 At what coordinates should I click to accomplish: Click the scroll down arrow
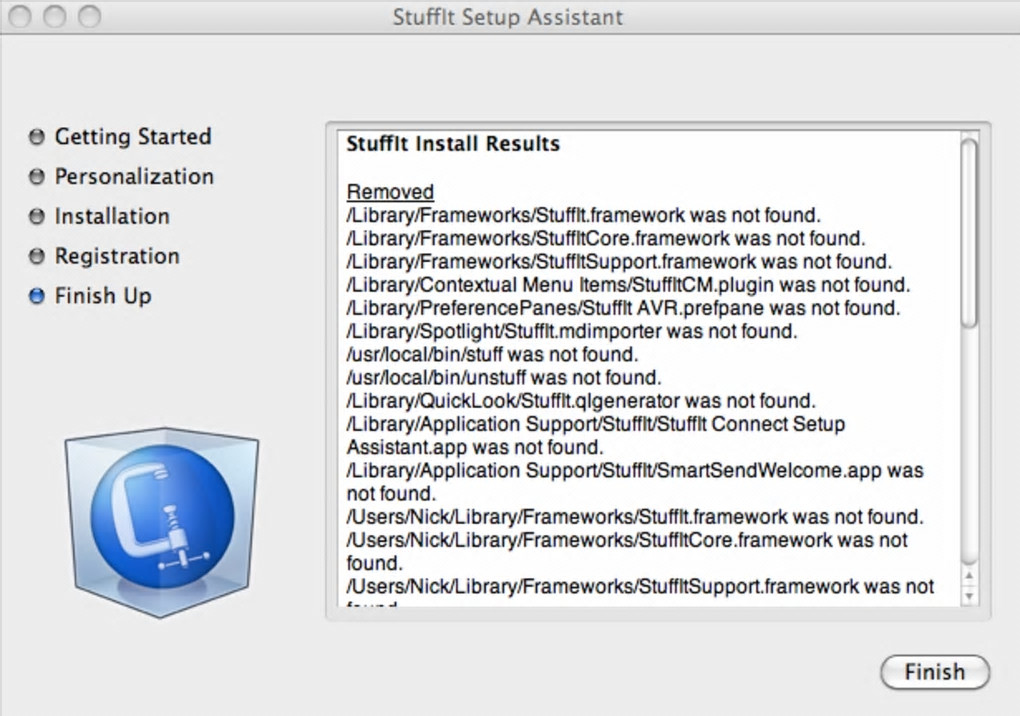coord(968,595)
